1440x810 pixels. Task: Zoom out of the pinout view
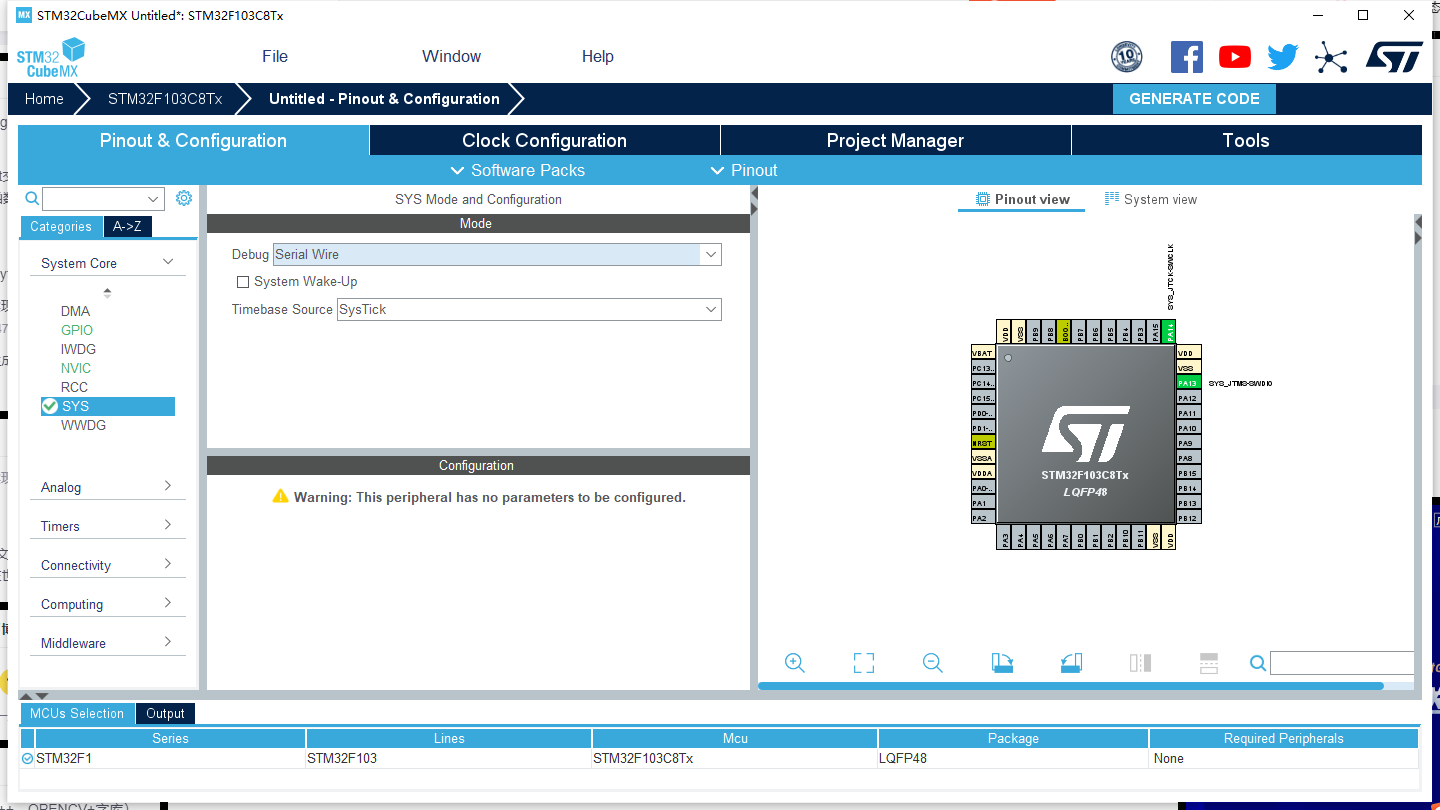pyautogui.click(x=933, y=663)
